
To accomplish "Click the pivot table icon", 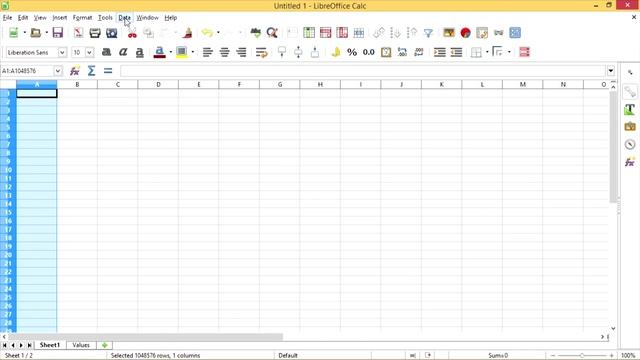I will (482, 33).
